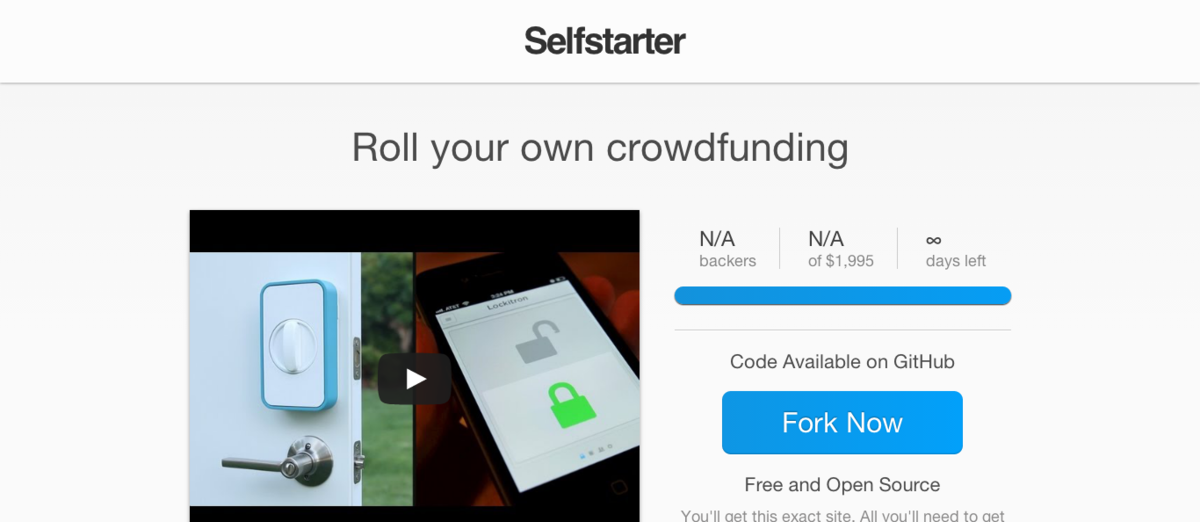Play the Lockitron video
This screenshot has width=1200, height=522.
coord(414,378)
